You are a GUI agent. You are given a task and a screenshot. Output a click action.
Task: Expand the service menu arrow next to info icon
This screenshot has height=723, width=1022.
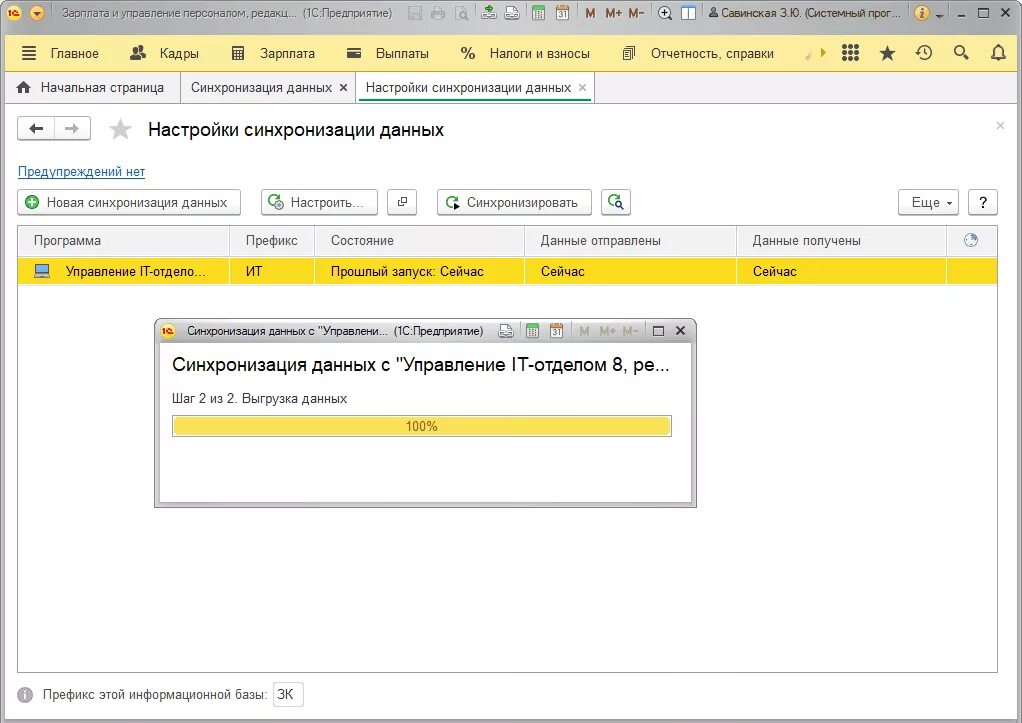click(939, 15)
